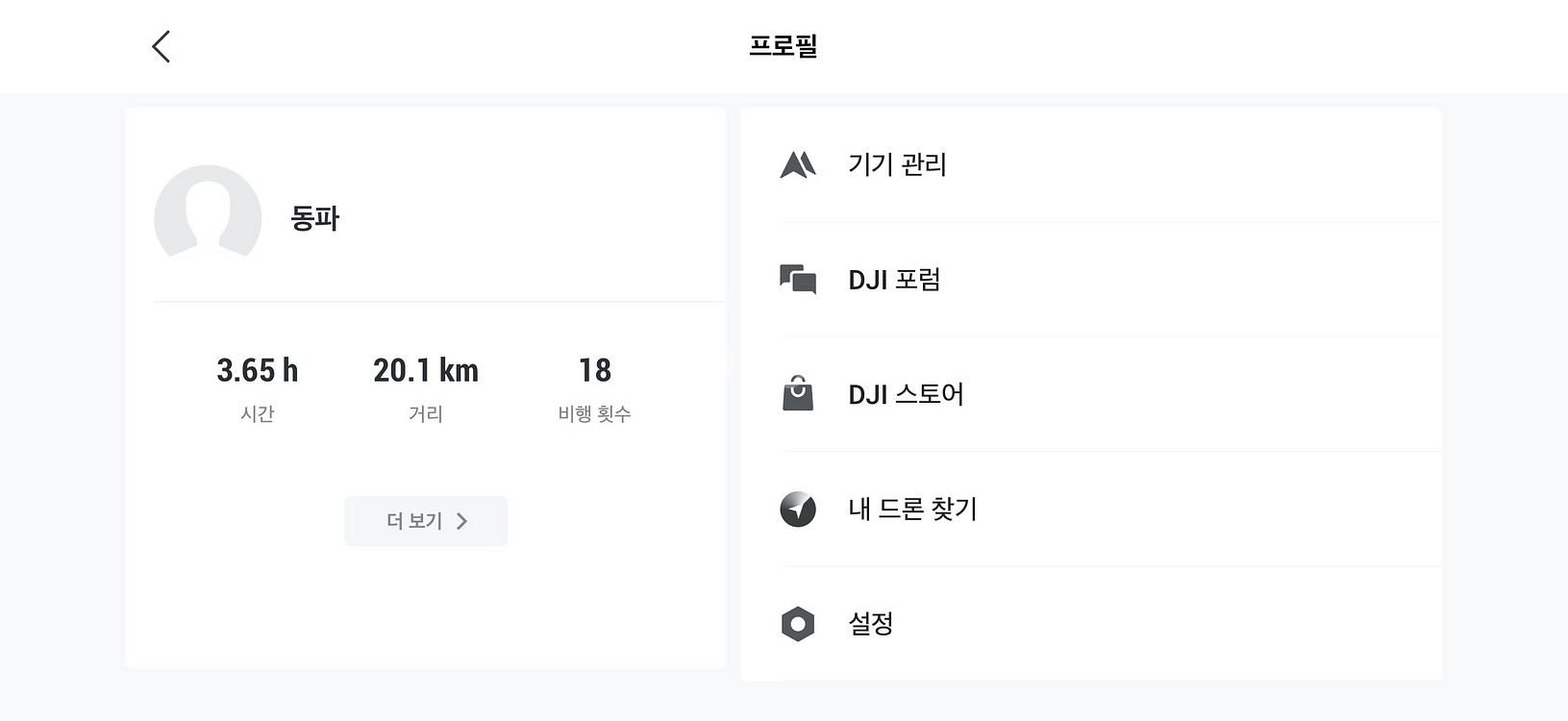The image size is (1568, 721).
Task: Click the profile avatar picture
Action: click(208, 217)
